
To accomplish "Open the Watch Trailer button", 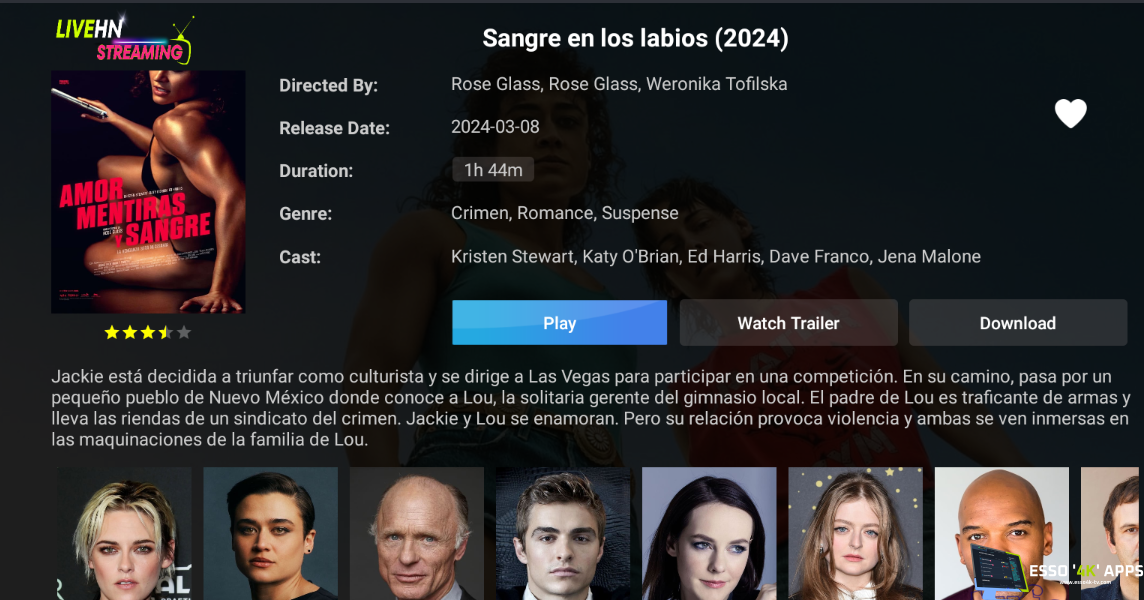I will tap(789, 323).
